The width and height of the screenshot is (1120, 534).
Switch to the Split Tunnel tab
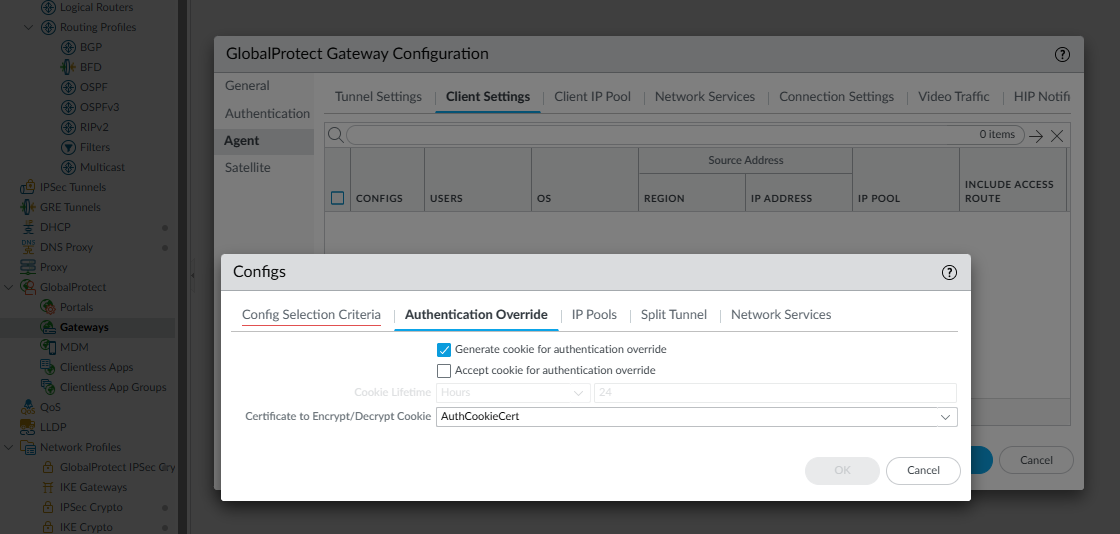(x=674, y=315)
